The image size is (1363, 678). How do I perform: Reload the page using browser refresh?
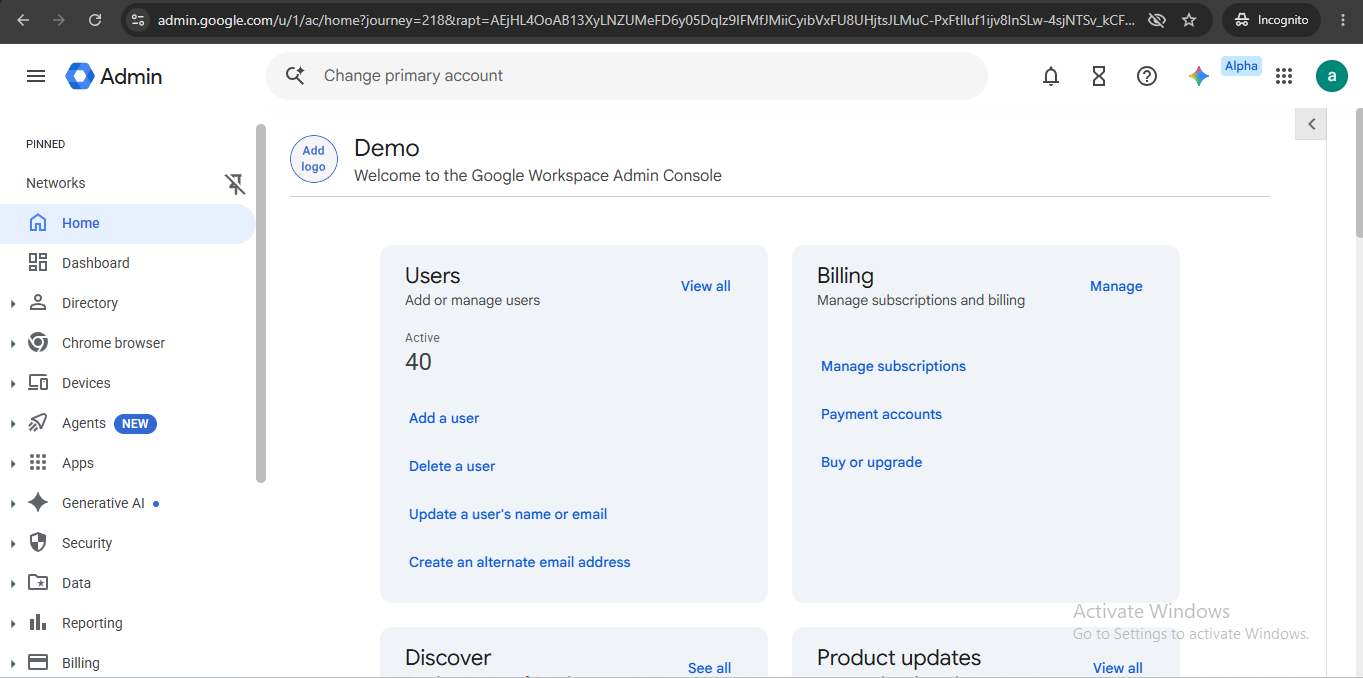pyautogui.click(x=95, y=20)
